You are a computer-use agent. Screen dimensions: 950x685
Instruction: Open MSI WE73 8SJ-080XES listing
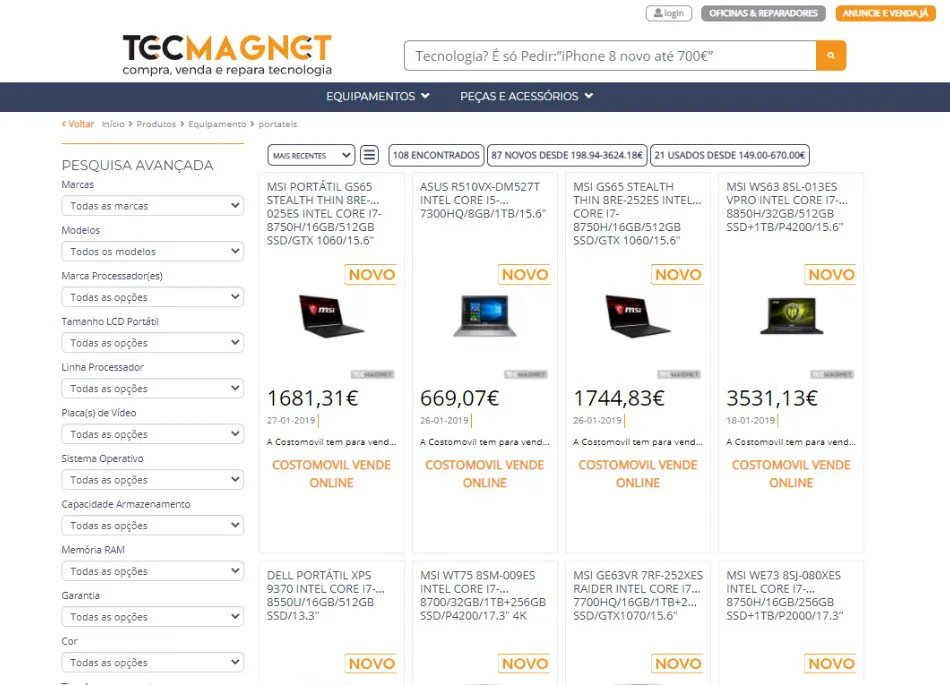pos(785,595)
